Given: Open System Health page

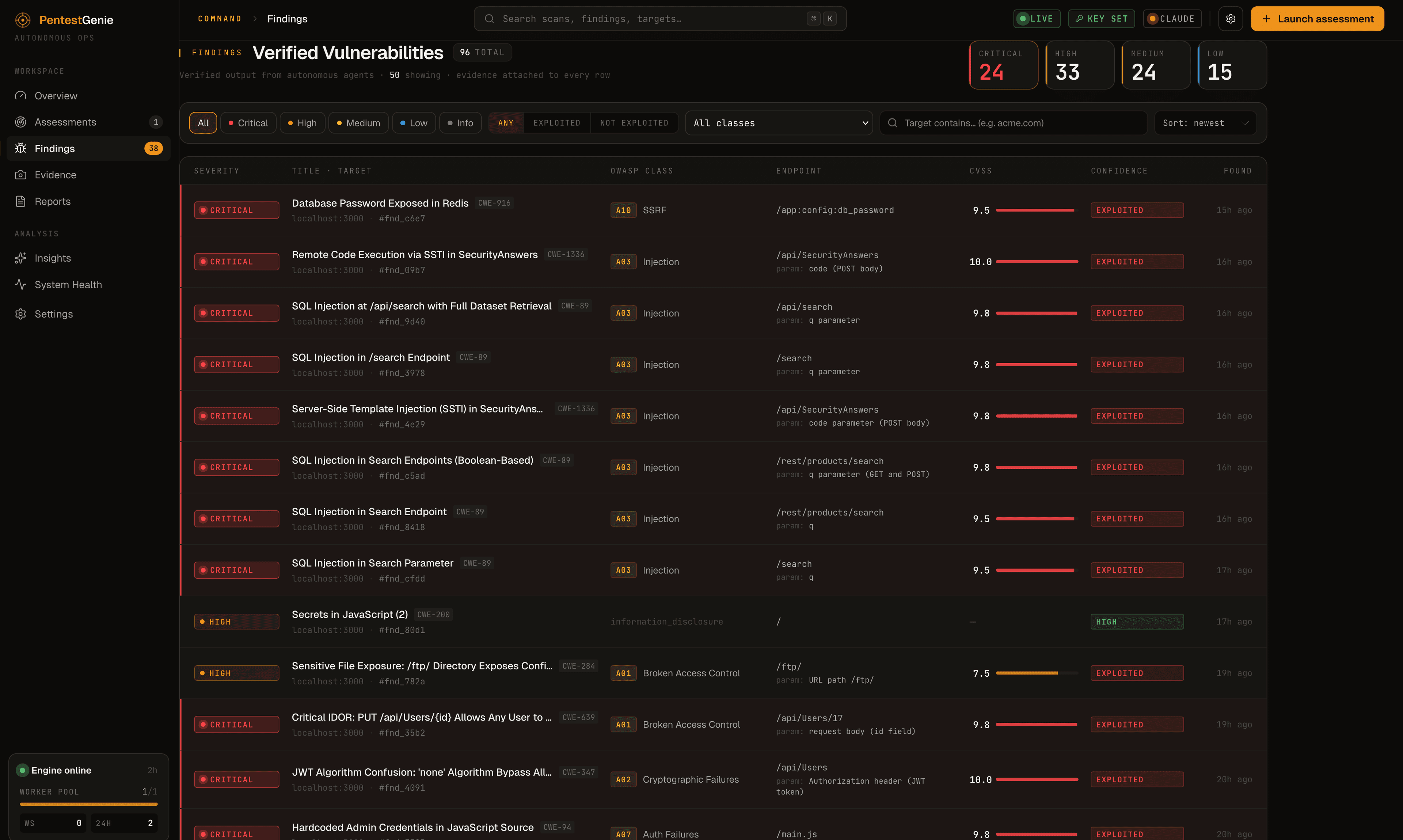Looking at the screenshot, I should tap(88, 284).
